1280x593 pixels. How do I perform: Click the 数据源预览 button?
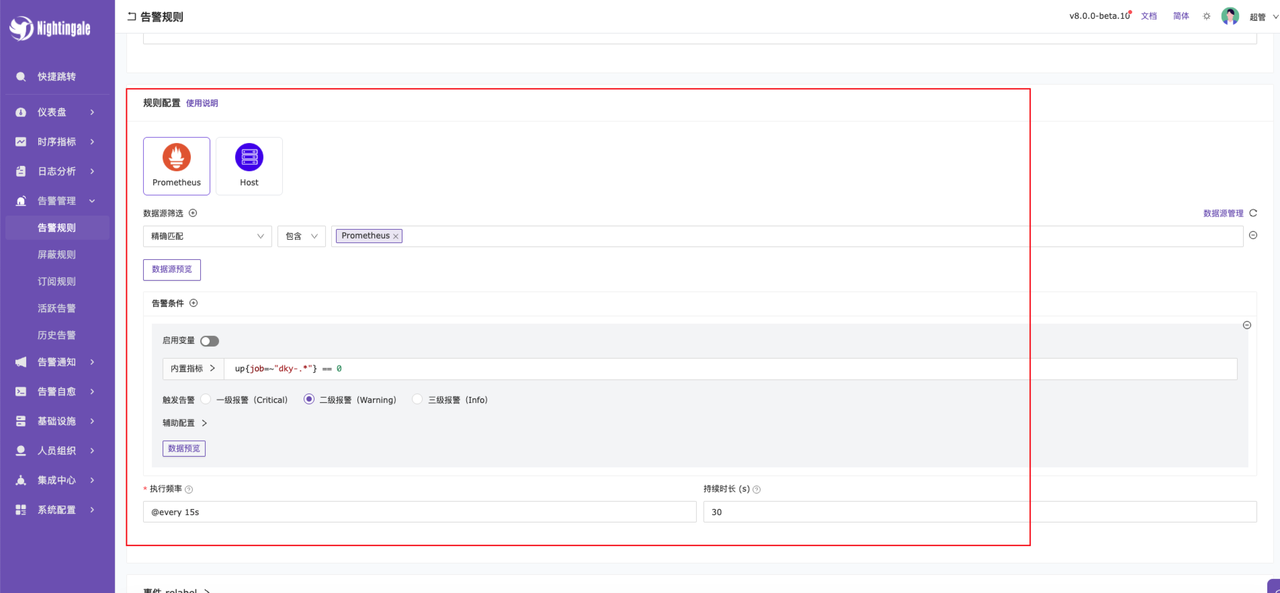172,270
